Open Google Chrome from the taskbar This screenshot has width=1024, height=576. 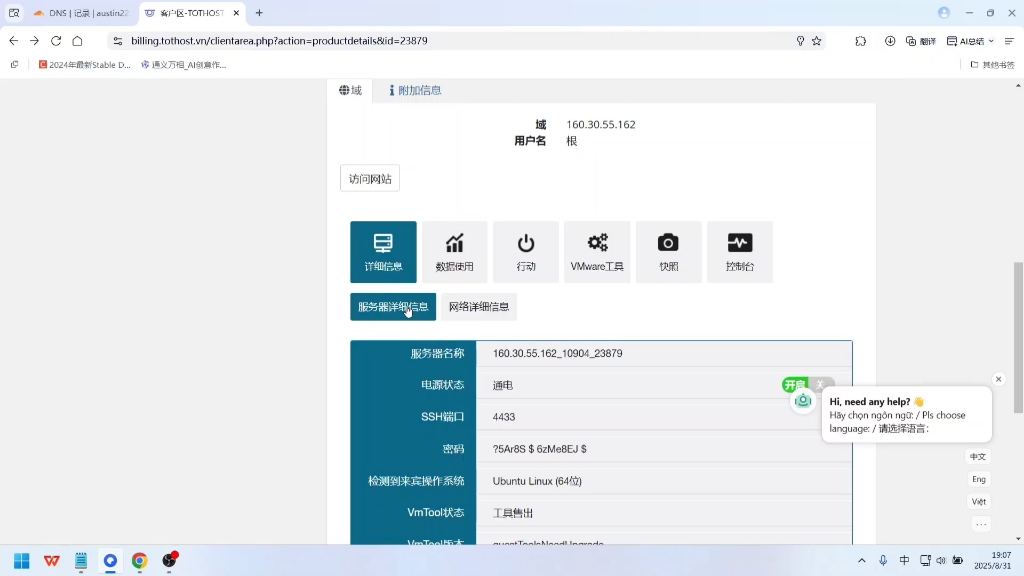(x=139, y=560)
